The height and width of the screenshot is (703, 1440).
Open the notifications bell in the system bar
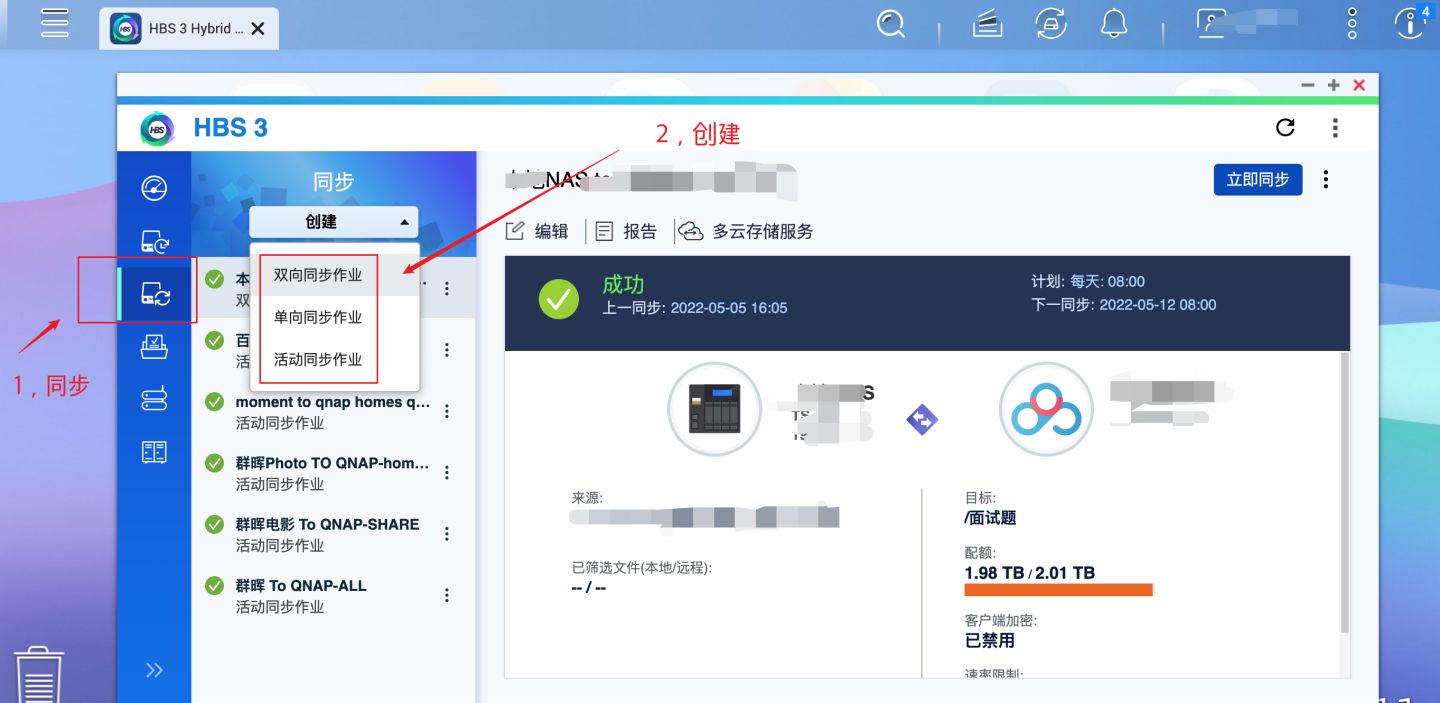tap(1115, 25)
